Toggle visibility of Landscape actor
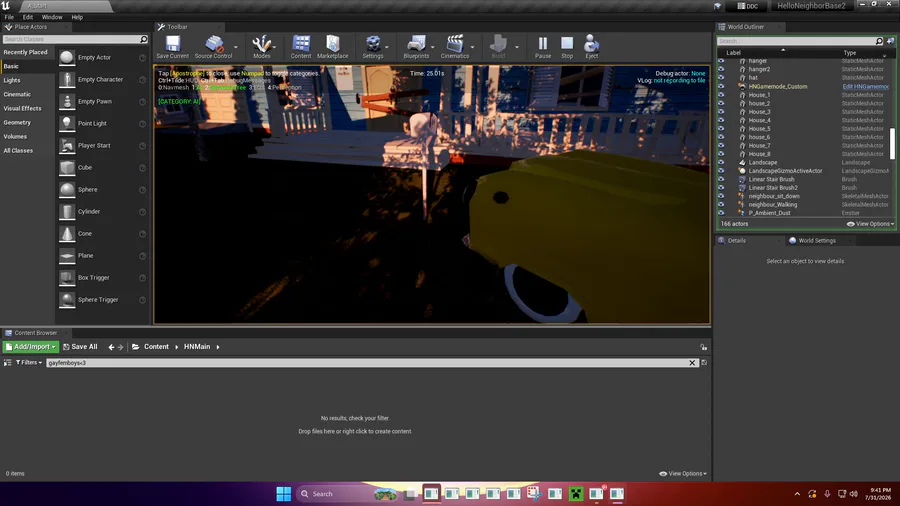Viewport: 900px width, 506px height. pos(721,163)
